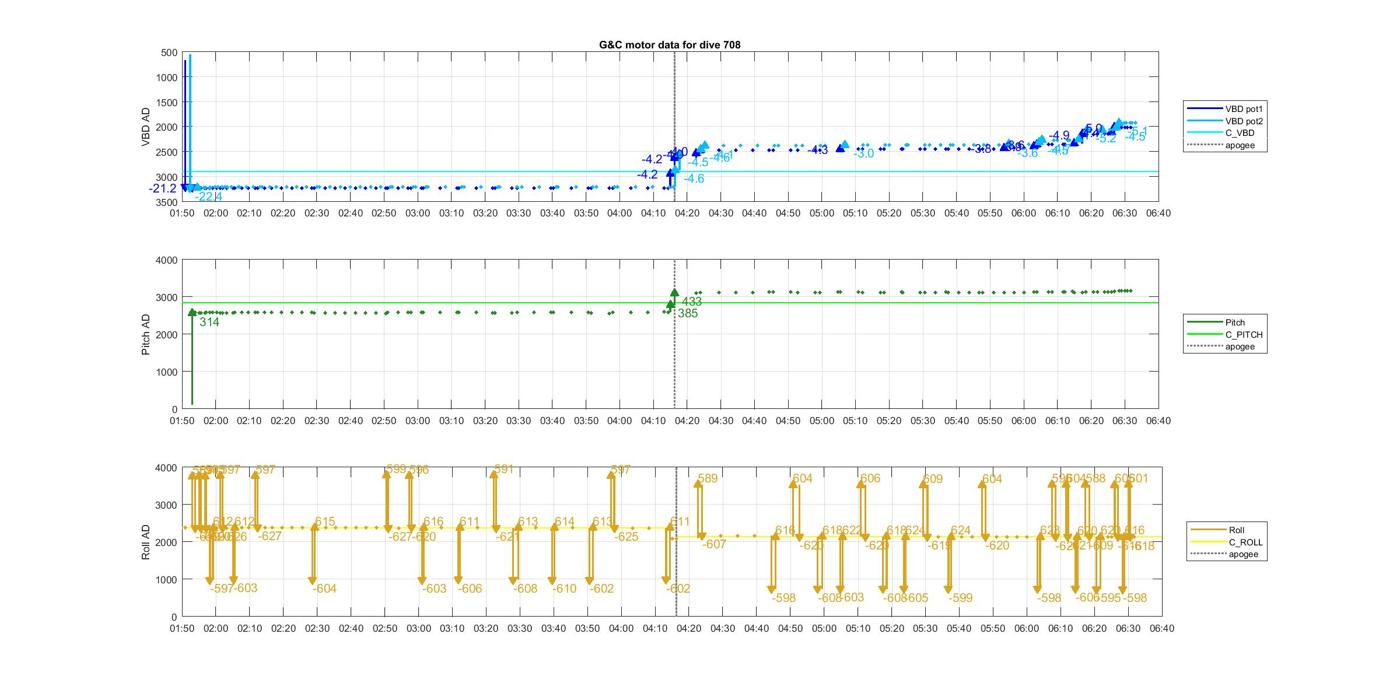
Task: Click the "606" roll data label
Action: coord(870,479)
